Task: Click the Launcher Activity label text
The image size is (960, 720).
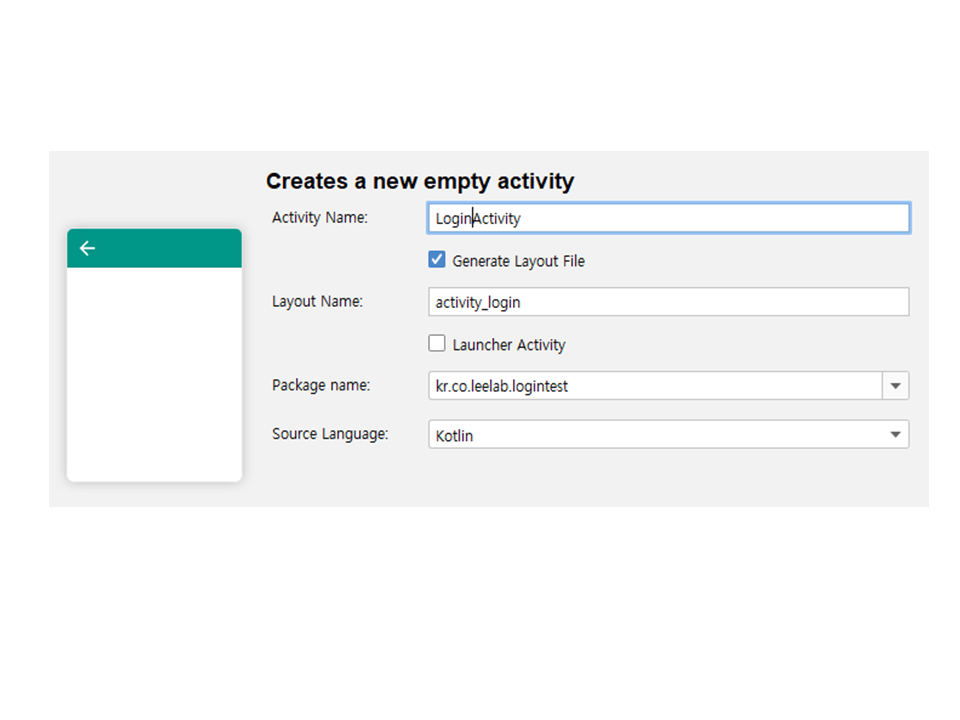Action: pos(508,345)
